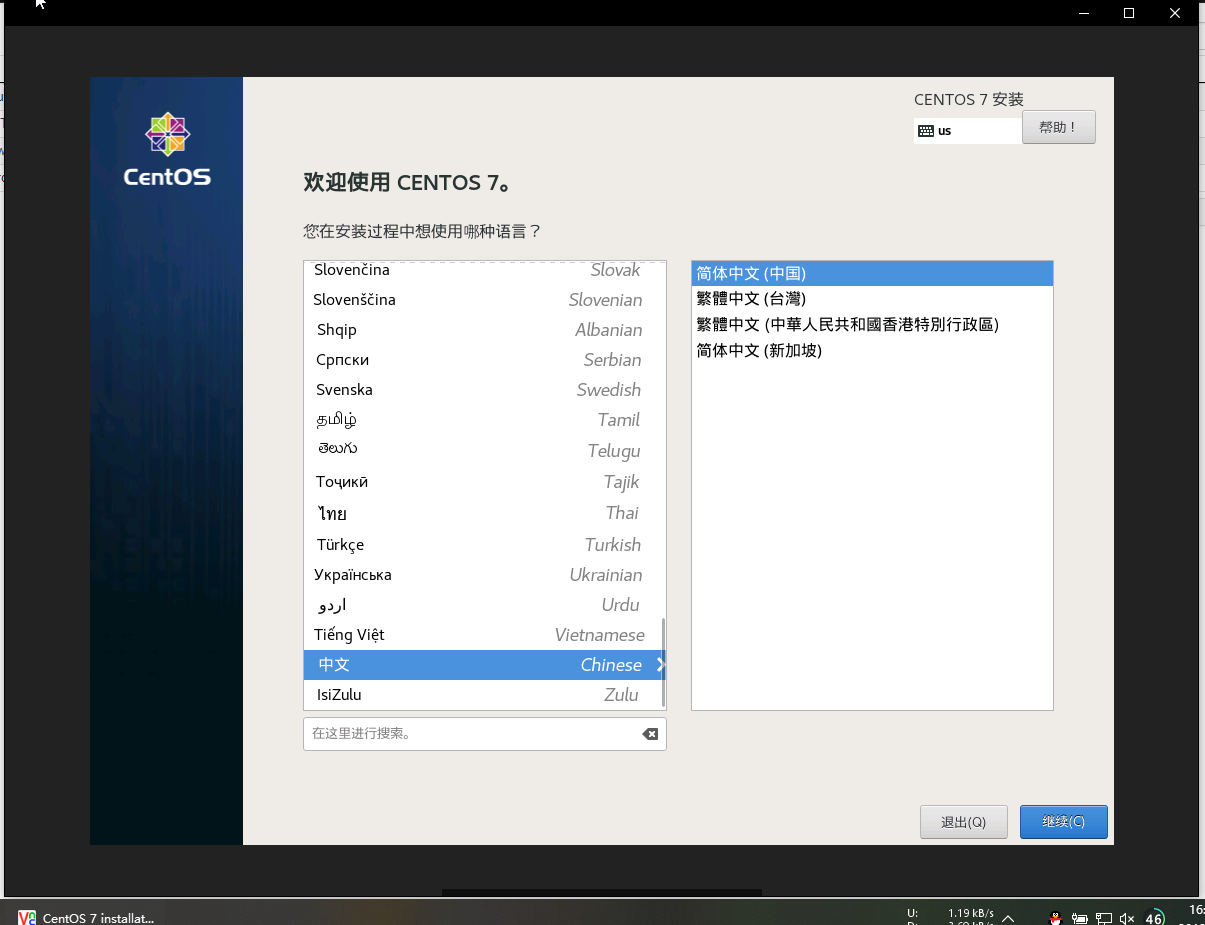
Task: Click the battery power tray icon
Action: [1079, 917]
